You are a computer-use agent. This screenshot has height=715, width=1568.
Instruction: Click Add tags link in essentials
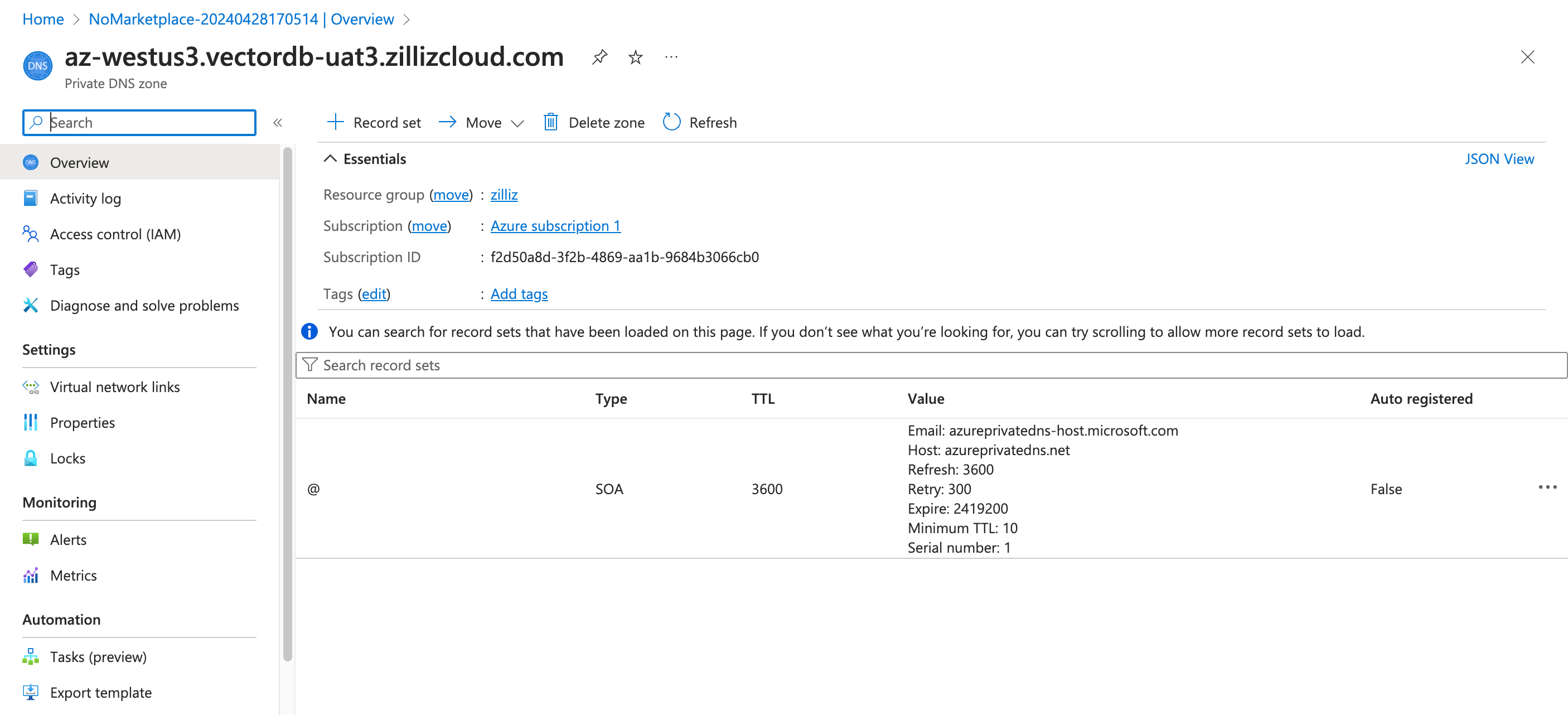518,293
